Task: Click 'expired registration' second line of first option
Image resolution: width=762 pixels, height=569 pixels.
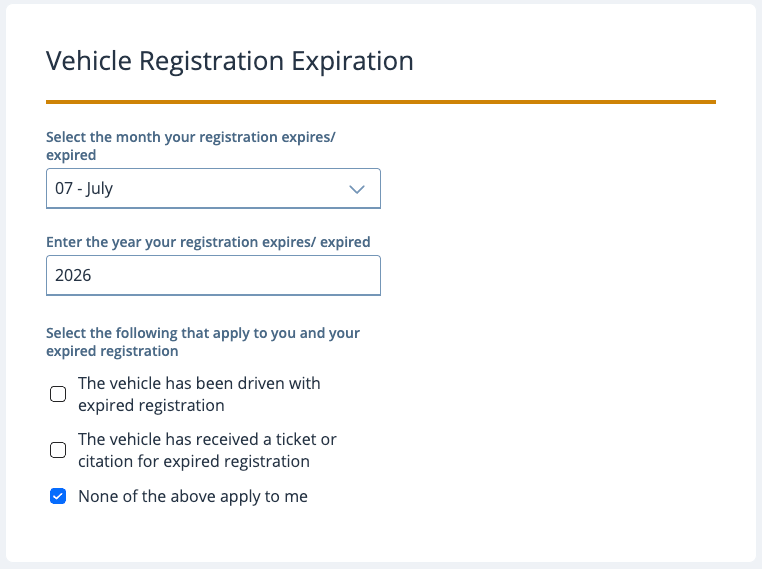Action: pos(151,405)
